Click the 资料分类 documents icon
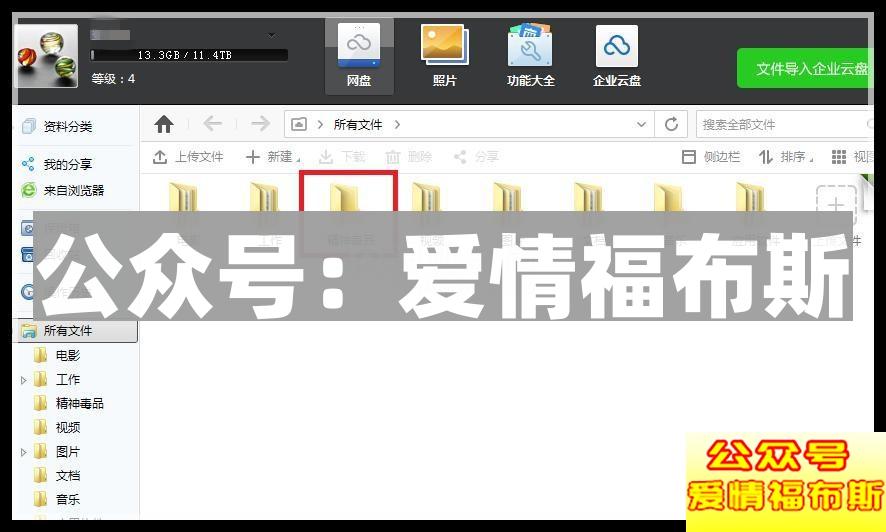This screenshot has width=886, height=532. [28, 127]
